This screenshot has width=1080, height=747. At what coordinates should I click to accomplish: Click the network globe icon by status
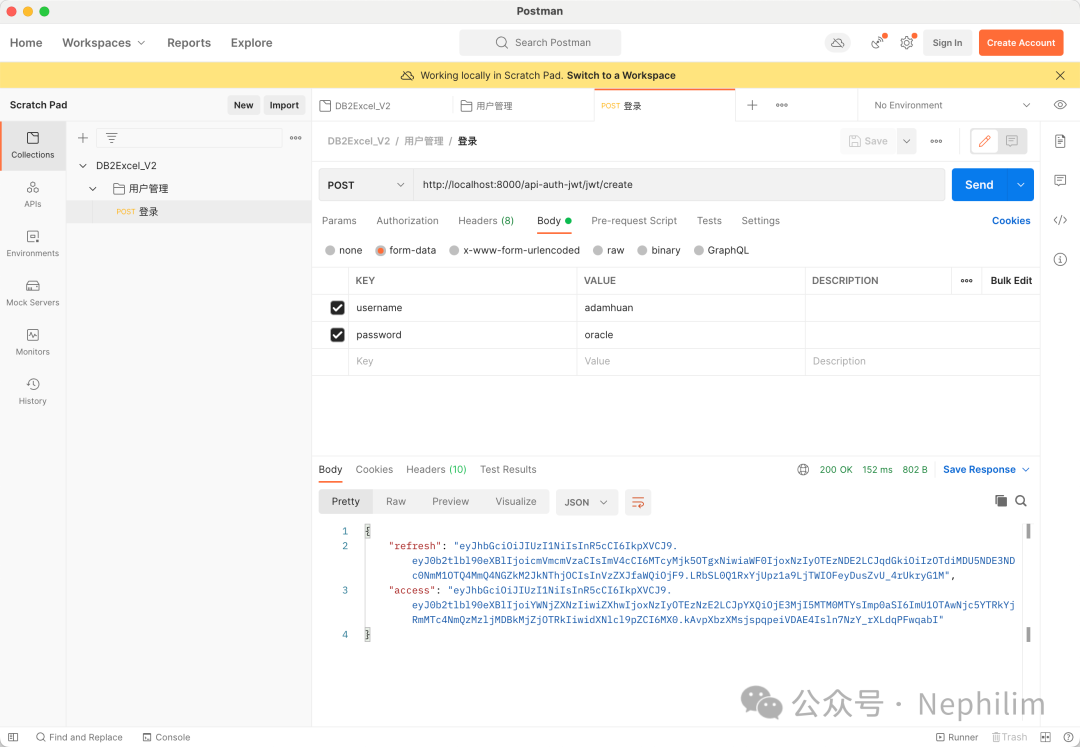803,470
